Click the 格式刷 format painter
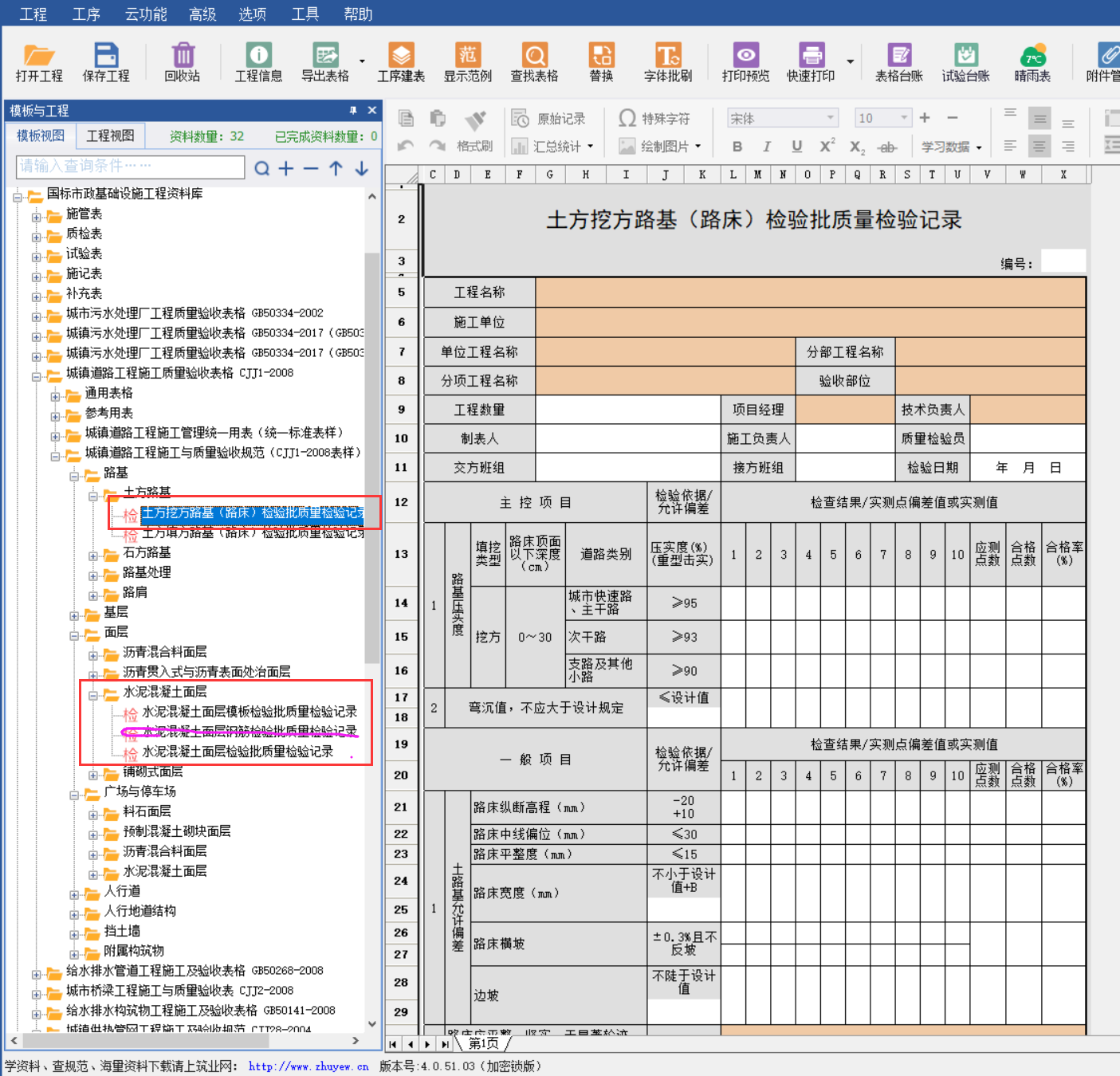Viewport: 1120px width, 1076px height. pos(475,131)
